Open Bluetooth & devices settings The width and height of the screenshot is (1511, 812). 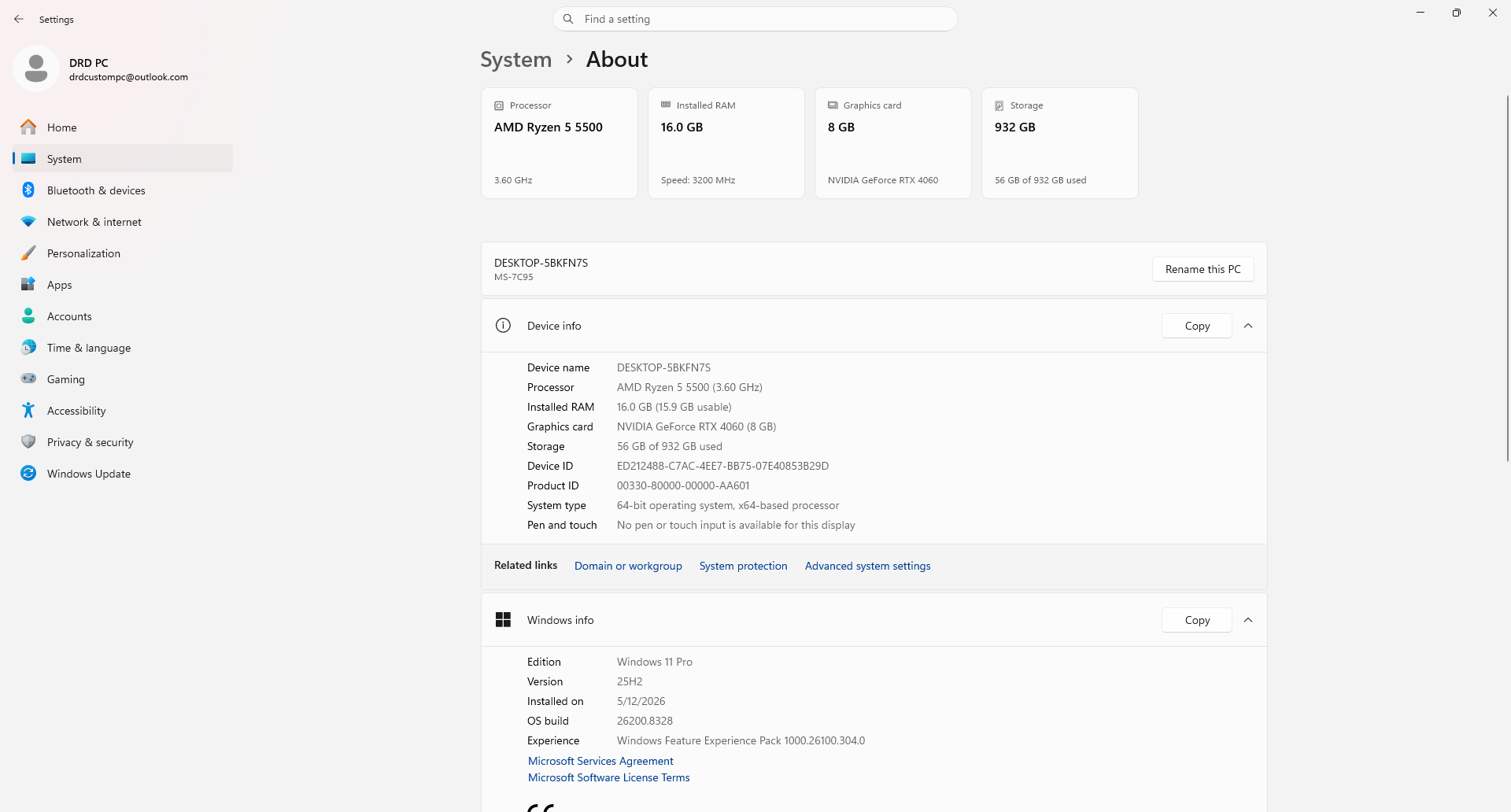point(123,190)
